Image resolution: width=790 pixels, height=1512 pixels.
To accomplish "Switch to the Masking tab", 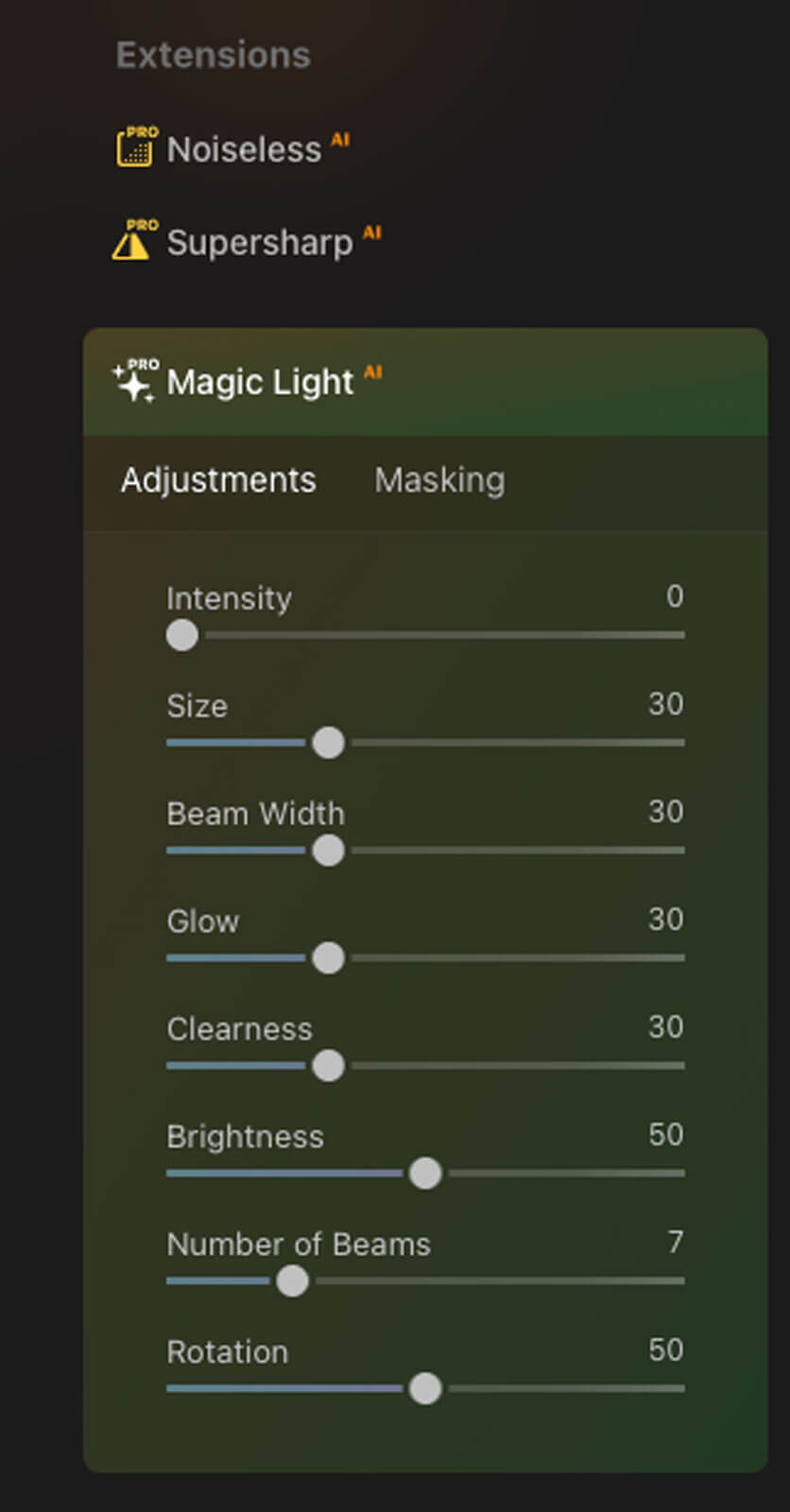I will click(439, 480).
